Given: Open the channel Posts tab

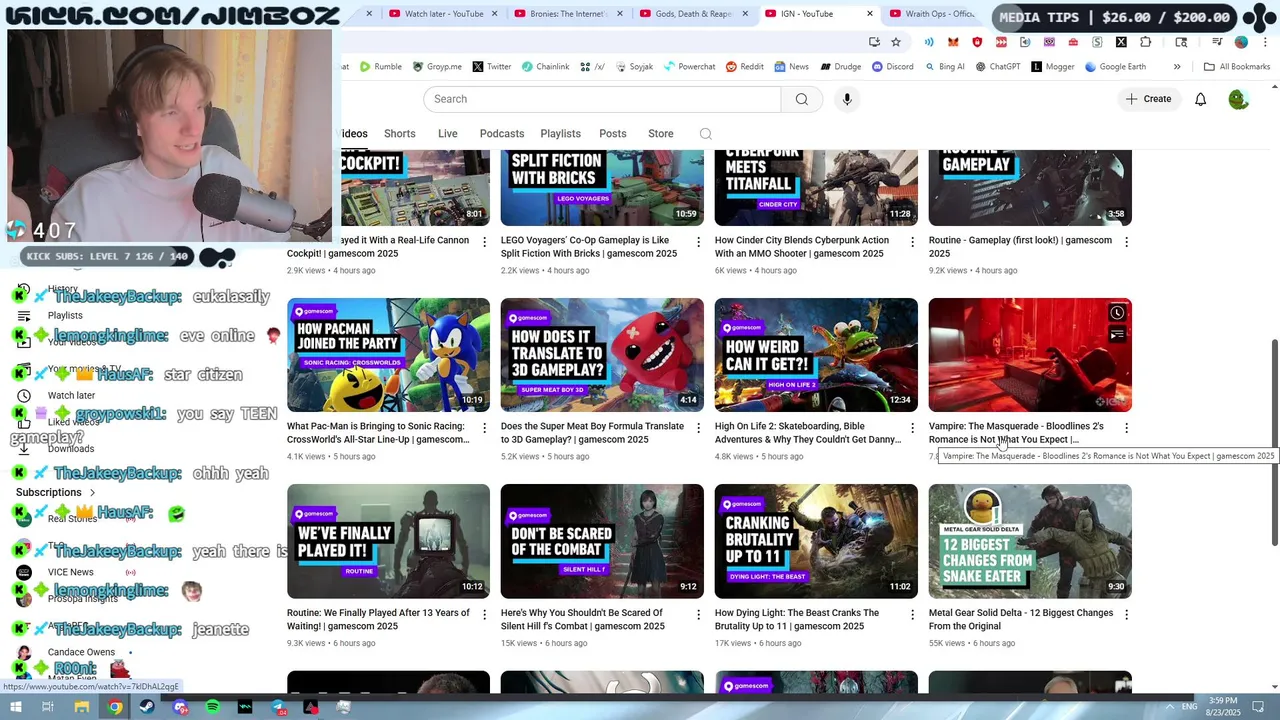Looking at the screenshot, I should [613, 134].
